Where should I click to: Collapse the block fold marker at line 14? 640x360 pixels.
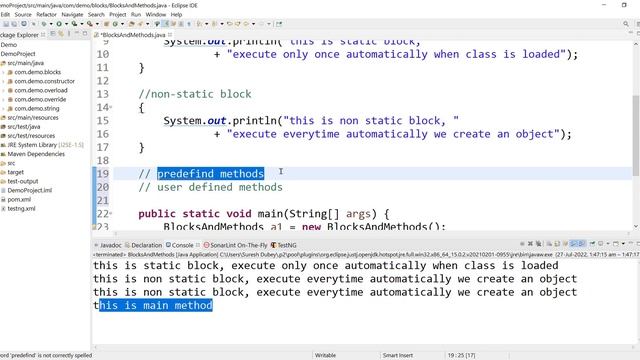111,107
